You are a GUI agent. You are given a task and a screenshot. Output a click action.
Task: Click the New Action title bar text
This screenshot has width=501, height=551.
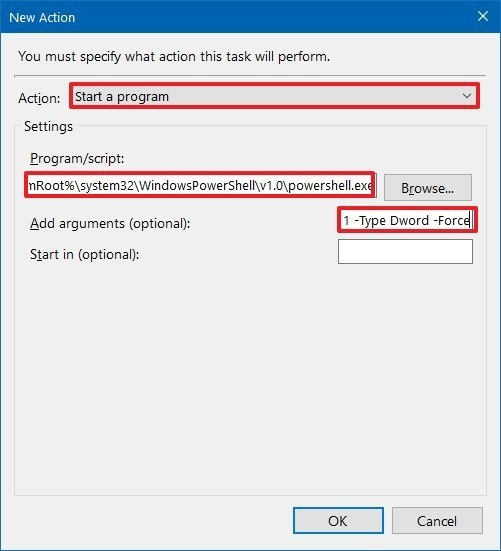pyautogui.click(x=42, y=17)
